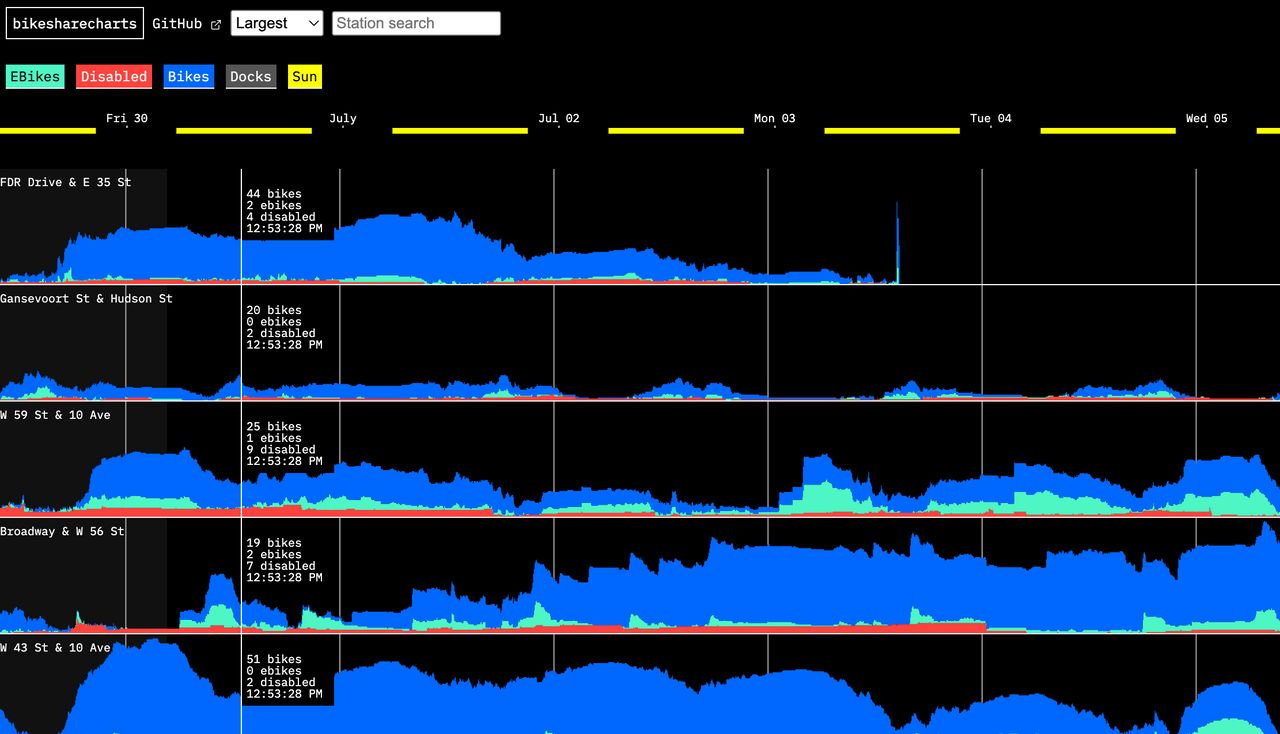
Task: Click the bikesharecharts title
Action: coord(74,22)
